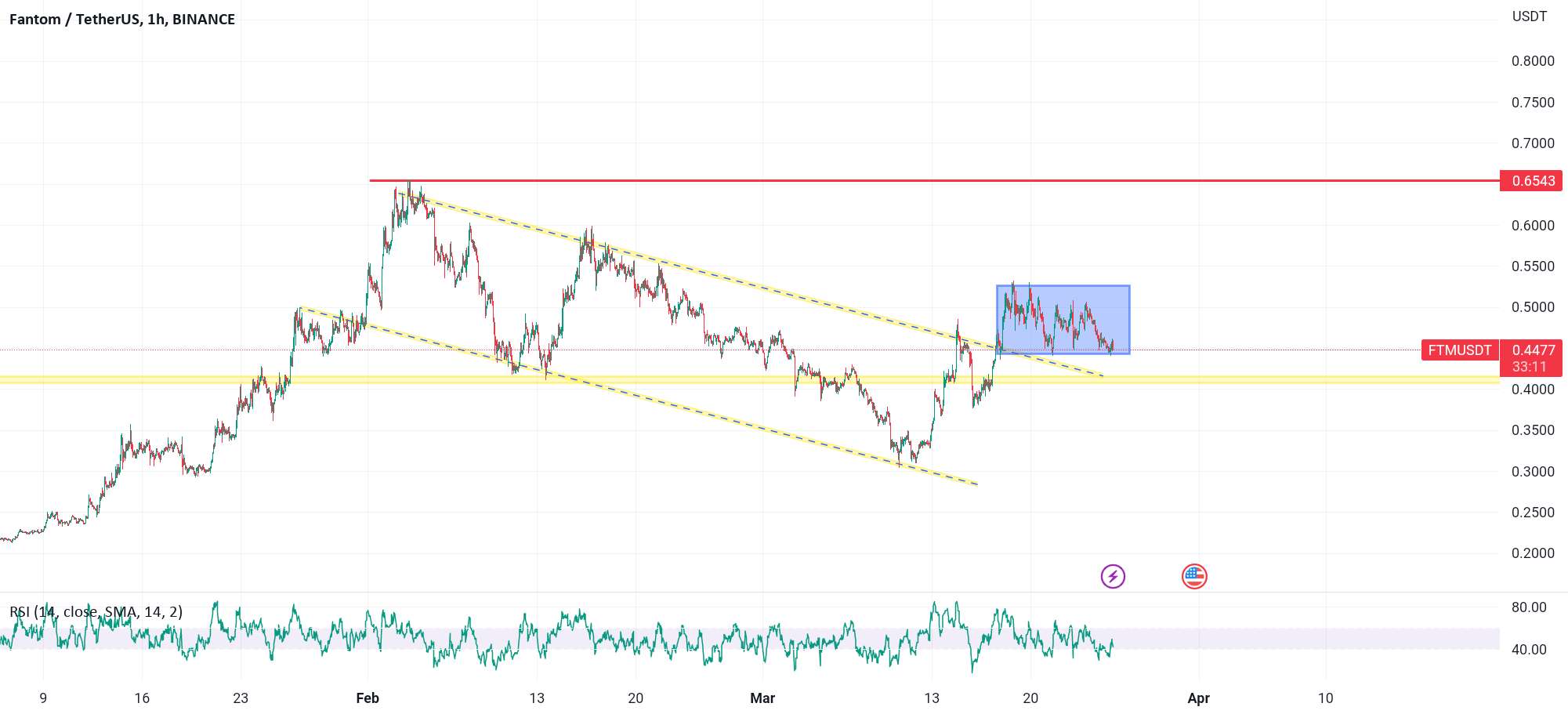Click the 0.5500 price axis label
This screenshot has width=1568, height=714.
coord(1533,266)
